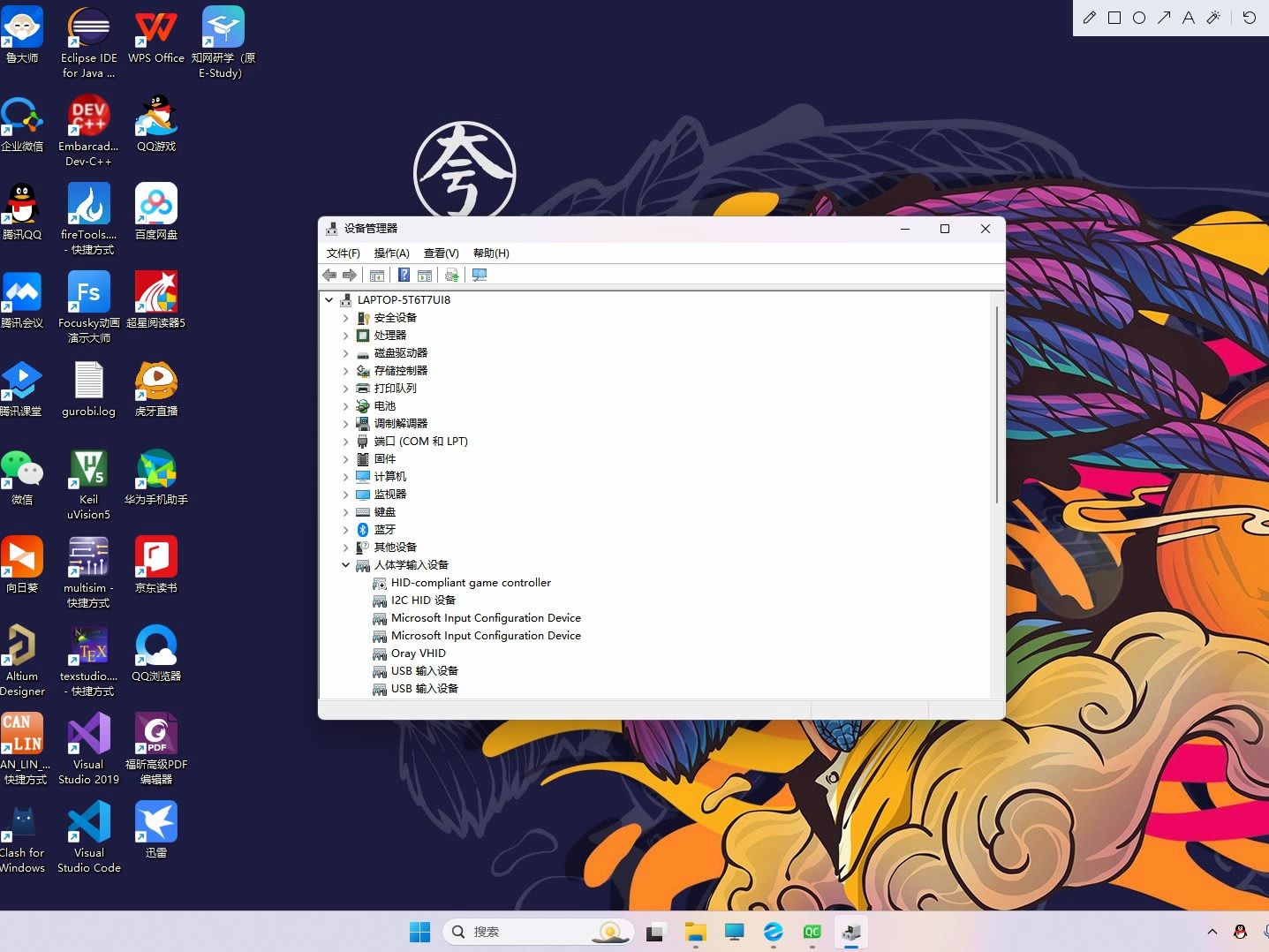Screen dimensions: 1269x952
Task: Expand the 安全设备 category
Action: coord(345,318)
